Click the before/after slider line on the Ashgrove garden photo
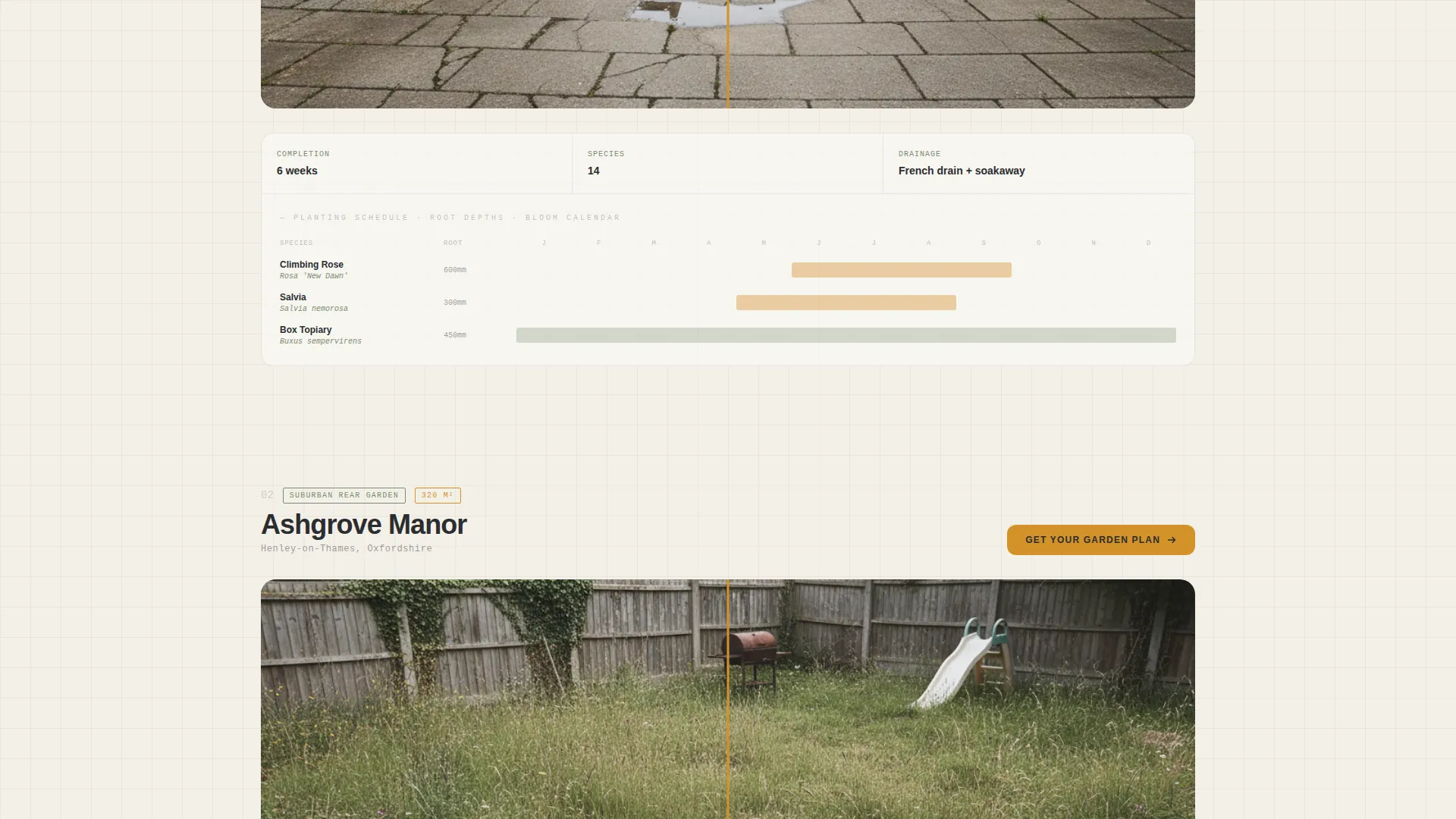This screenshot has height=819, width=1456. pos(728,699)
